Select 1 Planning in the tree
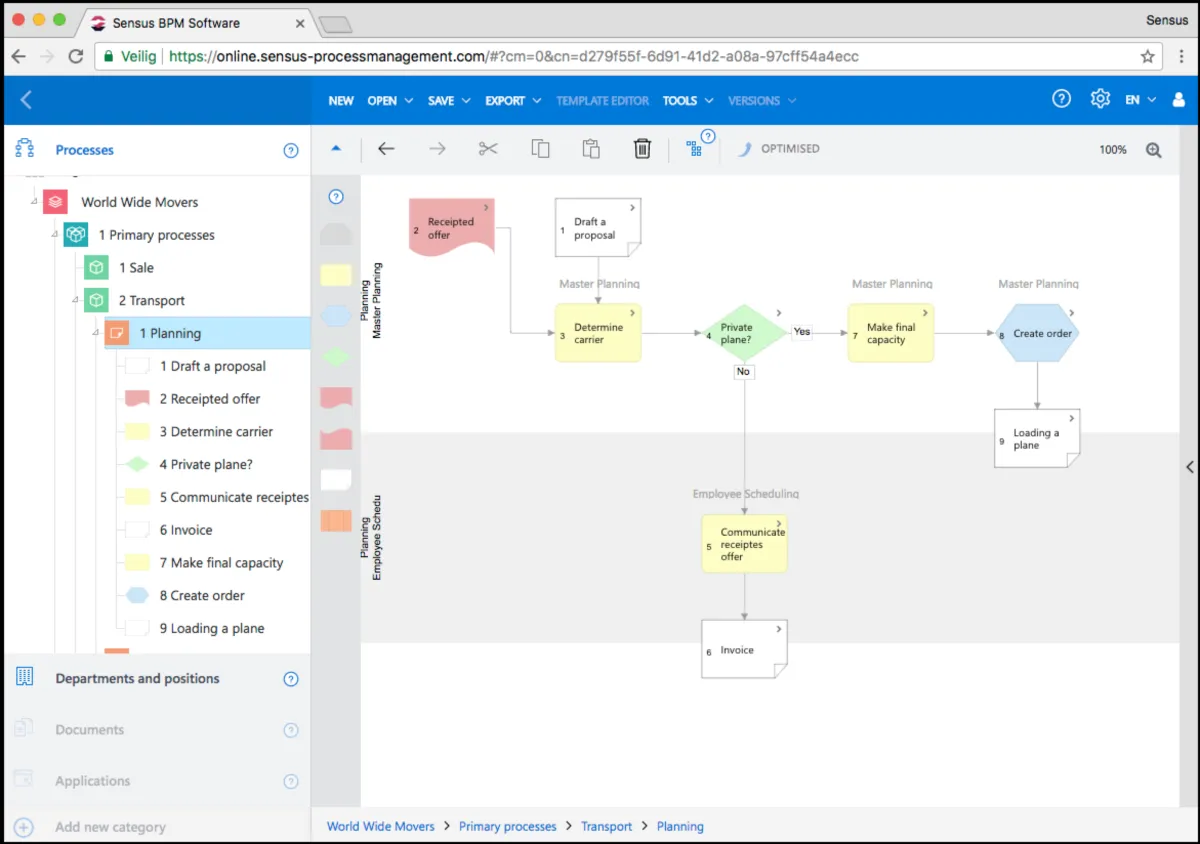This screenshot has height=844, width=1200. click(x=207, y=333)
